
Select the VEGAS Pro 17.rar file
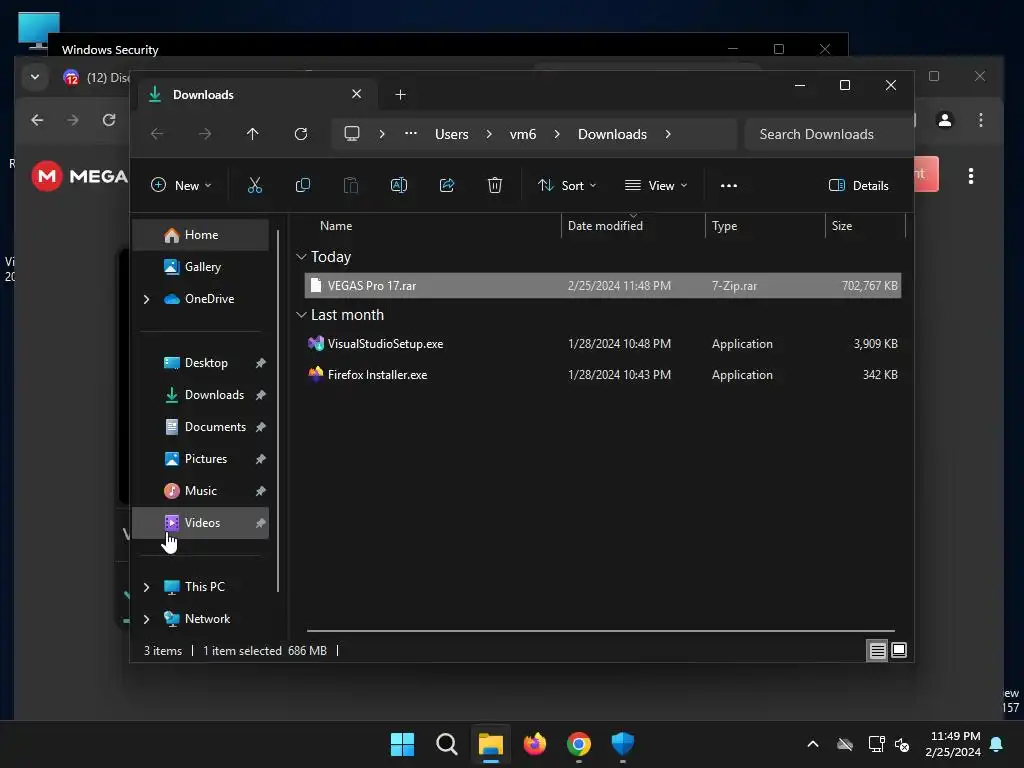tap(603, 285)
